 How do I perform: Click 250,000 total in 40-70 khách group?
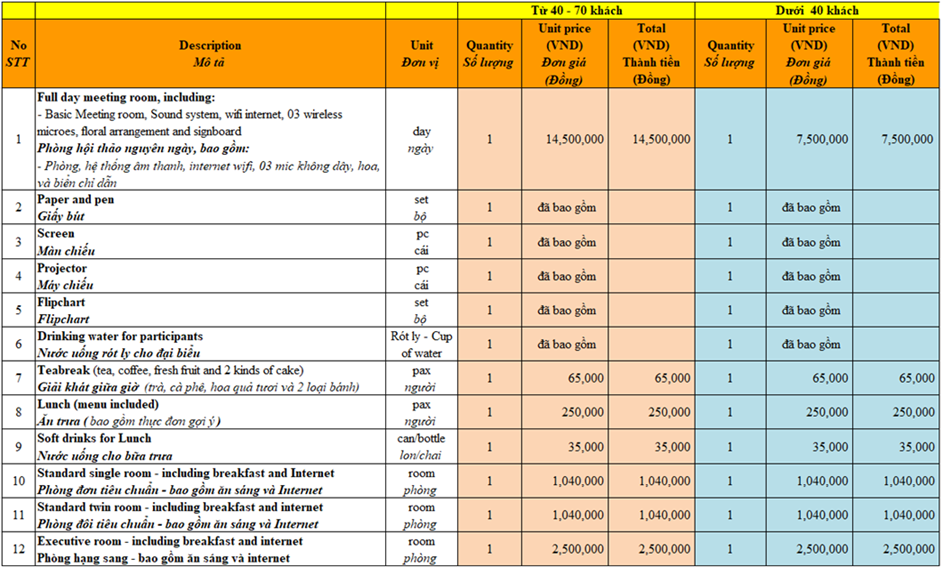[x=651, y=412]
